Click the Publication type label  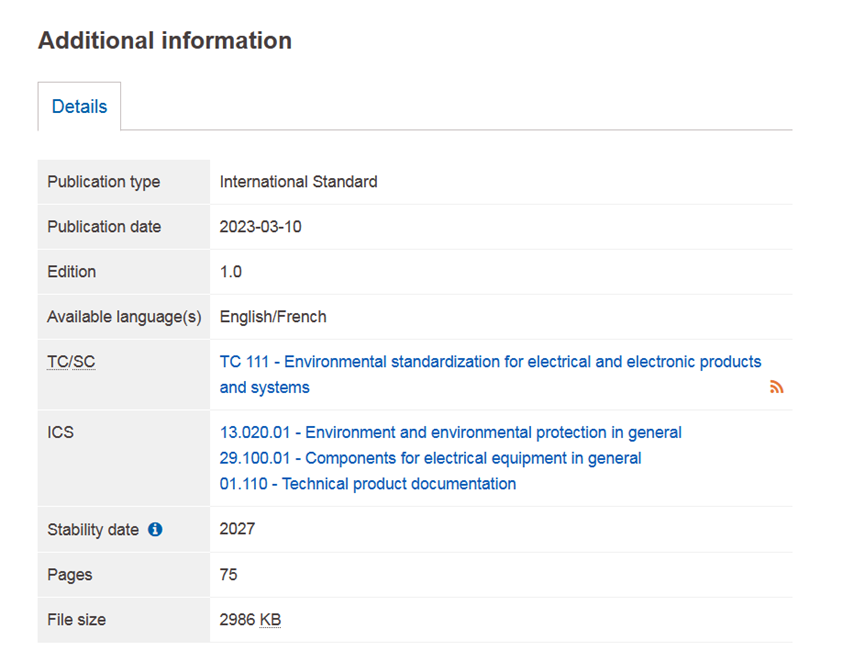(x=103, y=182)
